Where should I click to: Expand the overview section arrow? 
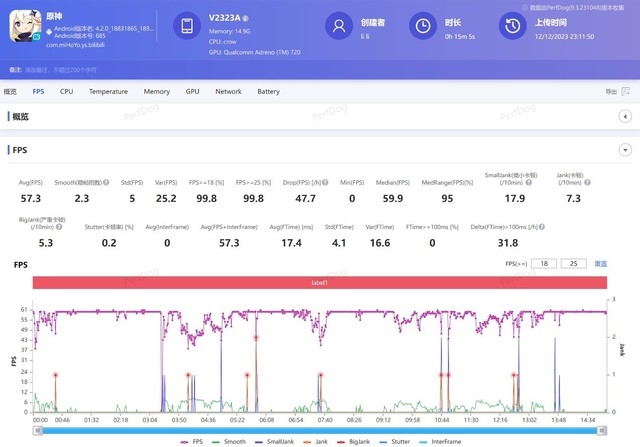(625, 116)
